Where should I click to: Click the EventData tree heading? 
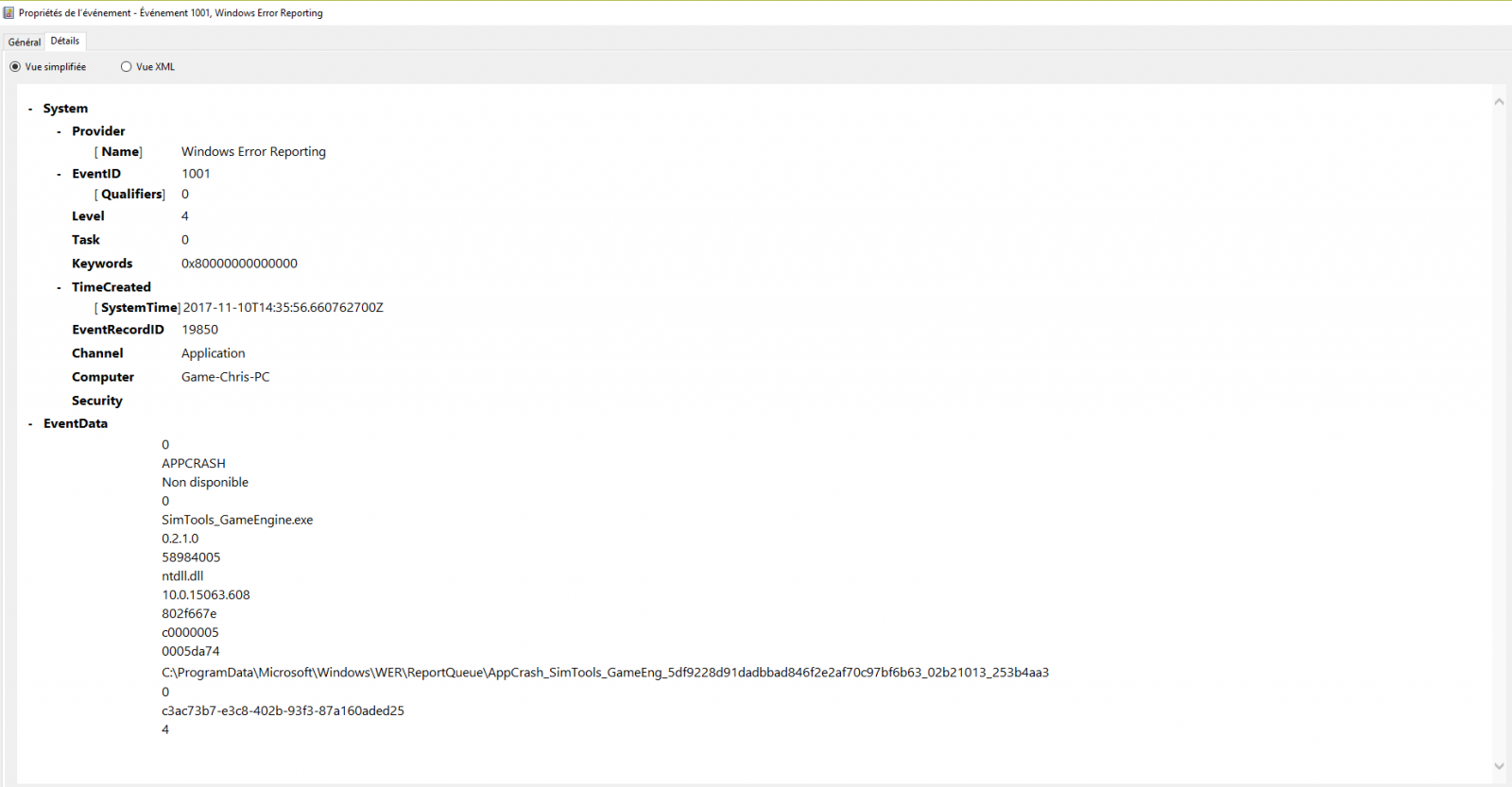click(76, 424)
